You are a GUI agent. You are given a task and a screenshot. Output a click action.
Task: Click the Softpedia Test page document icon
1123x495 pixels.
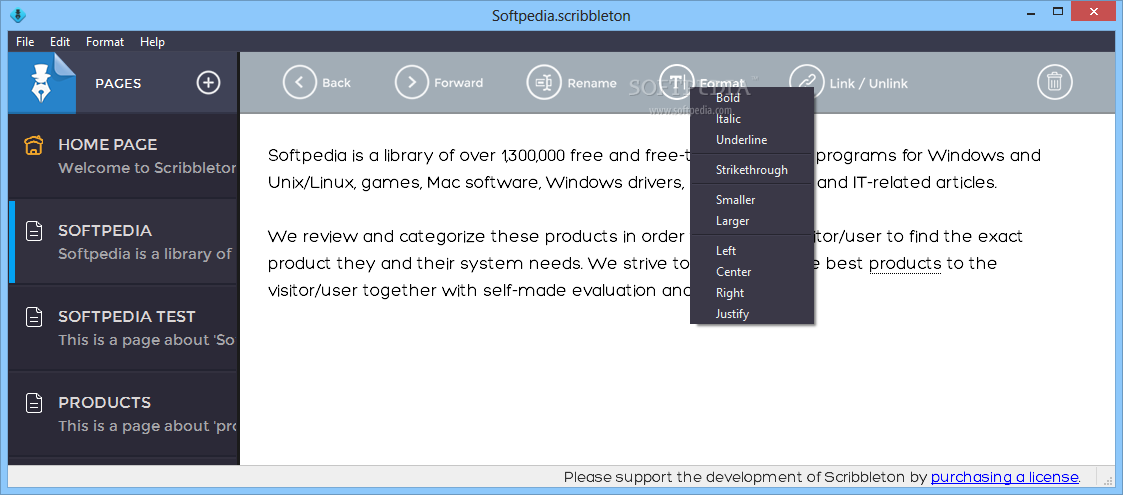(x=34, y=317)
